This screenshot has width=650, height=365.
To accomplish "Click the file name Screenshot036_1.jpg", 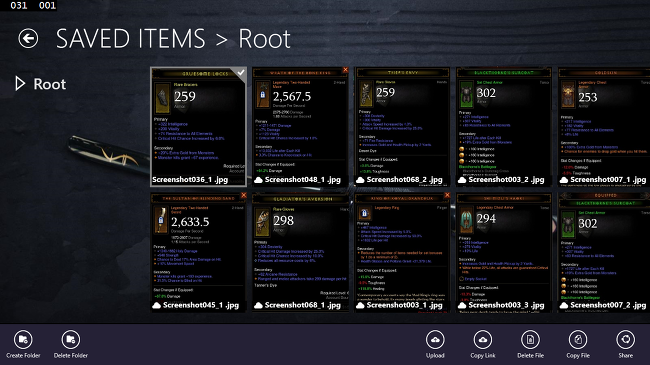I will point(190,180).
